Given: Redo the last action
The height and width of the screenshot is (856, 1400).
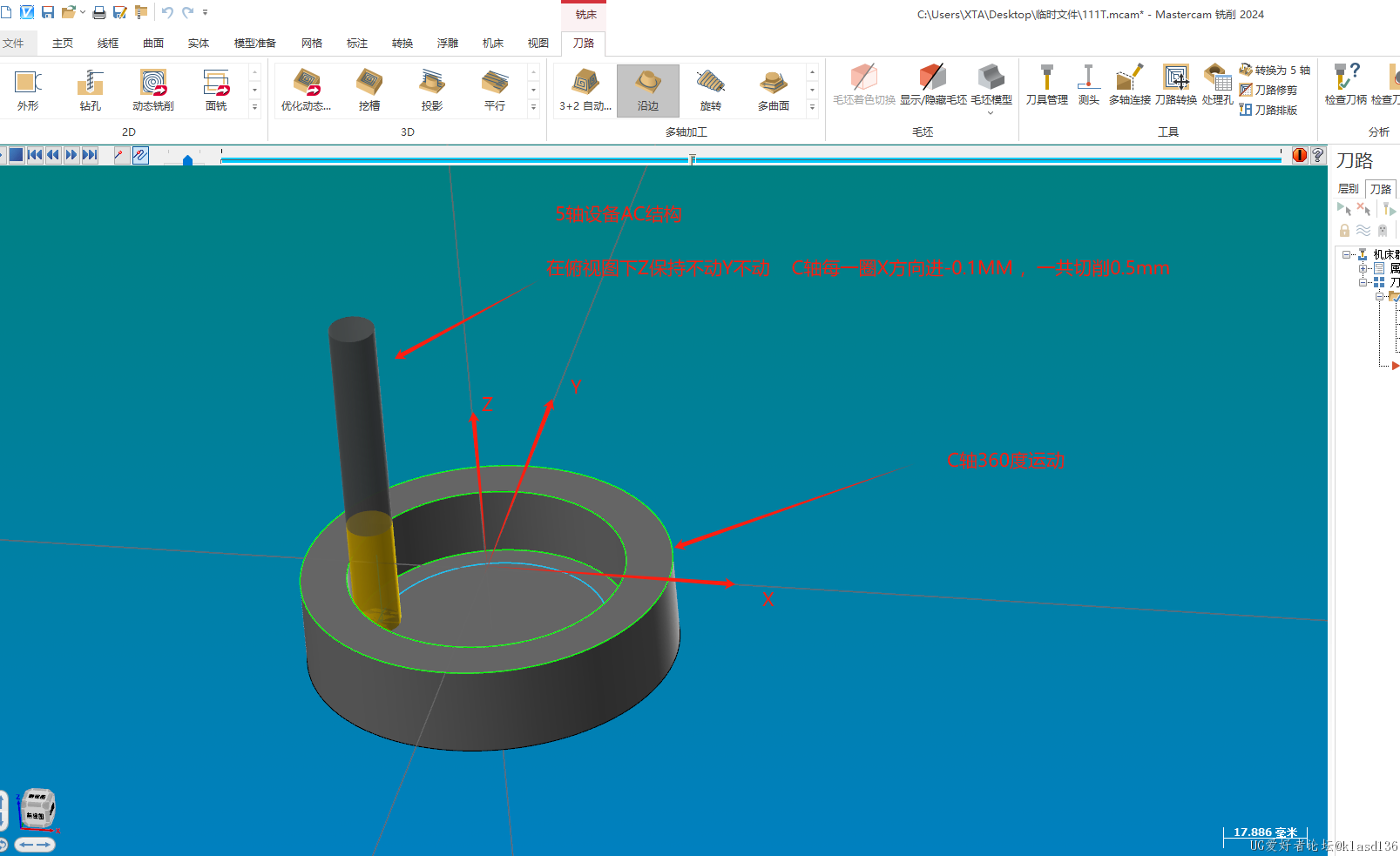Looking at the screenshot, I should 187,12.
